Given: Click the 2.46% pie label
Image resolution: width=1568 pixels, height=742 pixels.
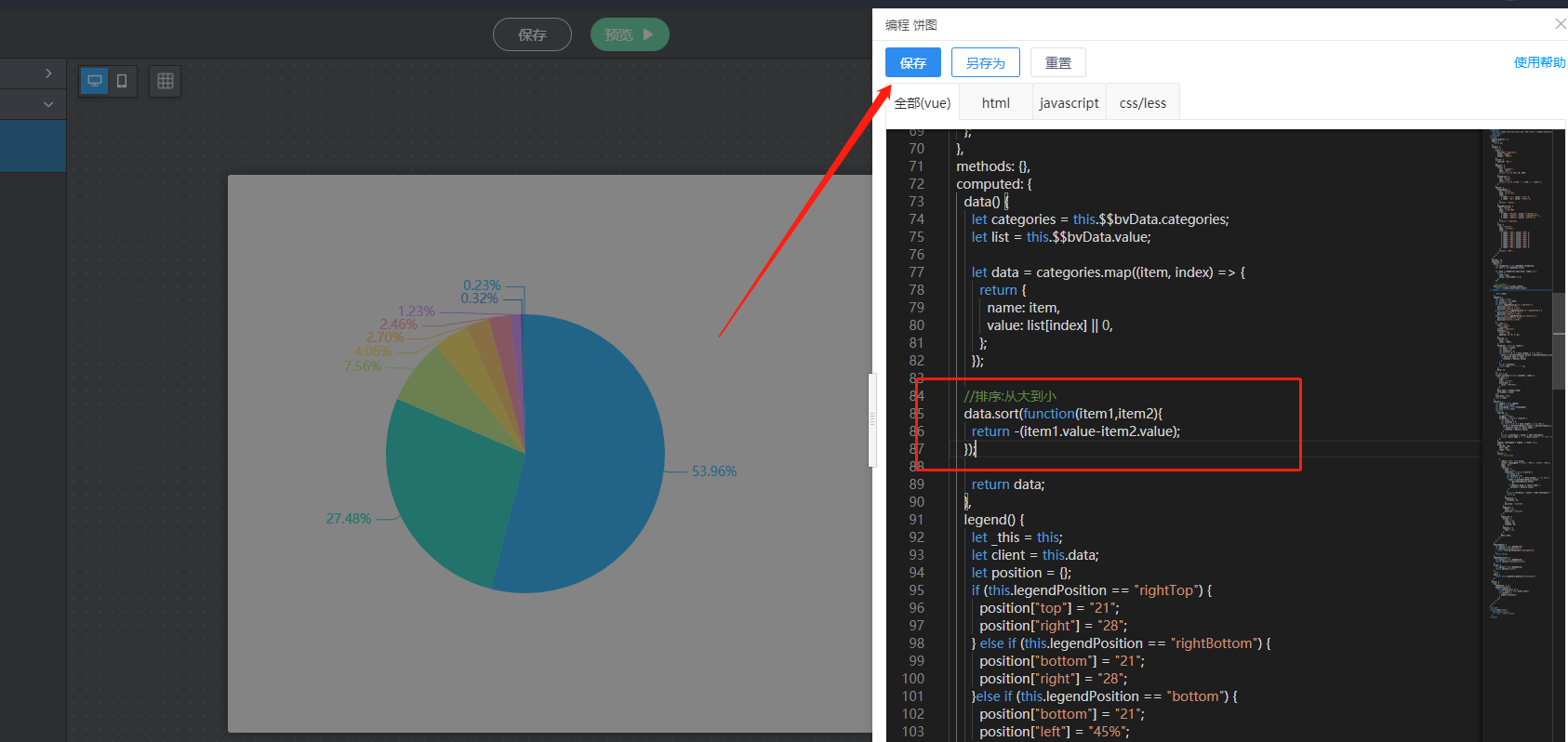Looking at the screenshot, I should 398,325.
